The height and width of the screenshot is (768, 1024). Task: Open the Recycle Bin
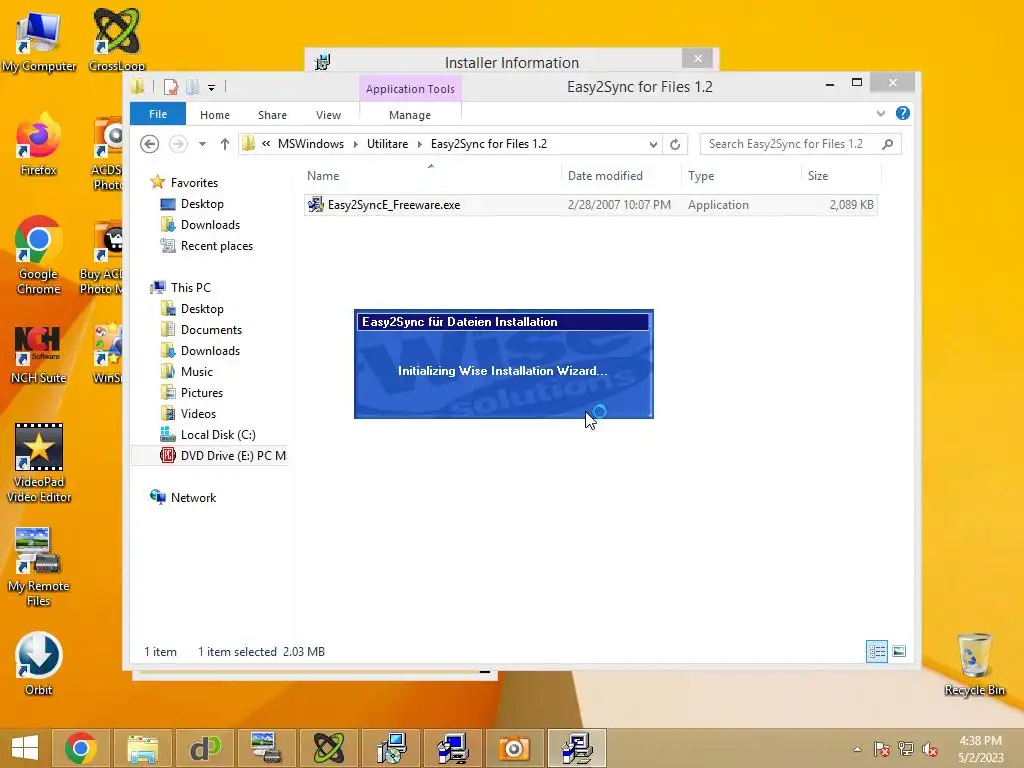pos(974,665)
